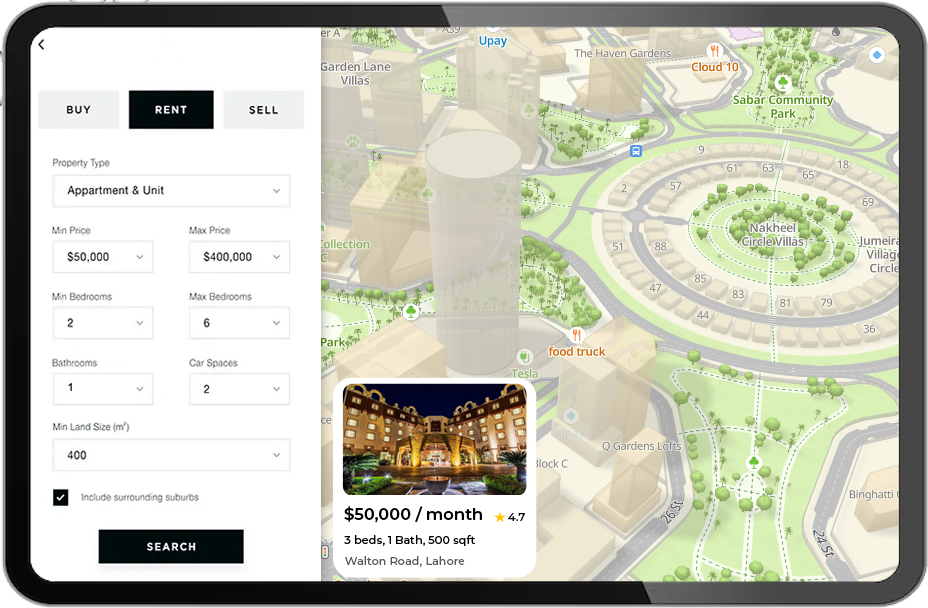Screen dimensions: 928x608
Task: Open the hotel property listing photo
Action: (434, 439)
